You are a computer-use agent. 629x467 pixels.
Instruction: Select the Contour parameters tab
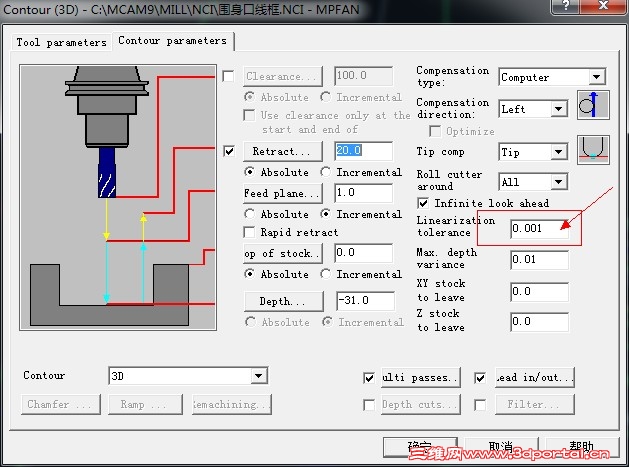[172, 41]
